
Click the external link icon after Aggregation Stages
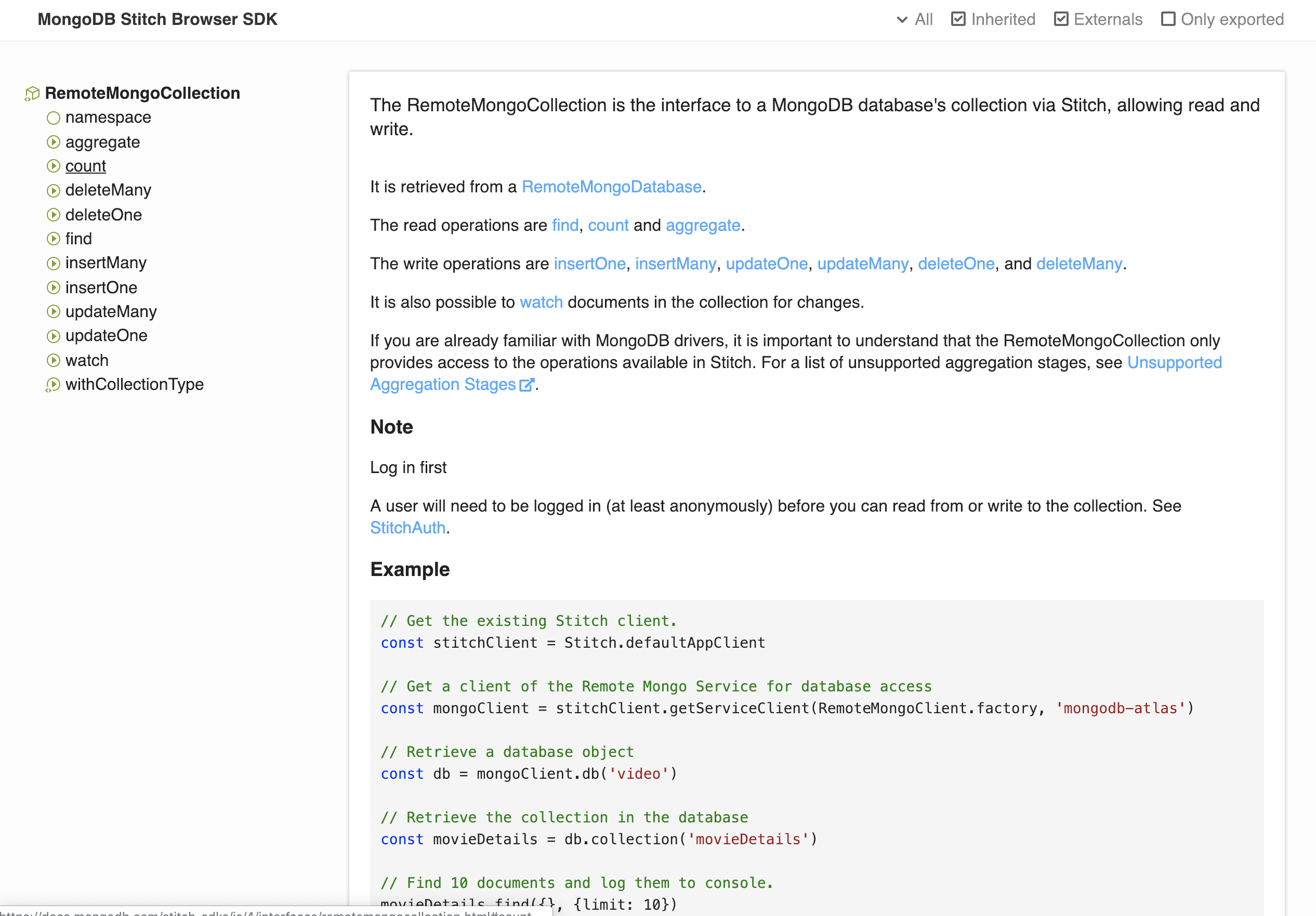526,385
